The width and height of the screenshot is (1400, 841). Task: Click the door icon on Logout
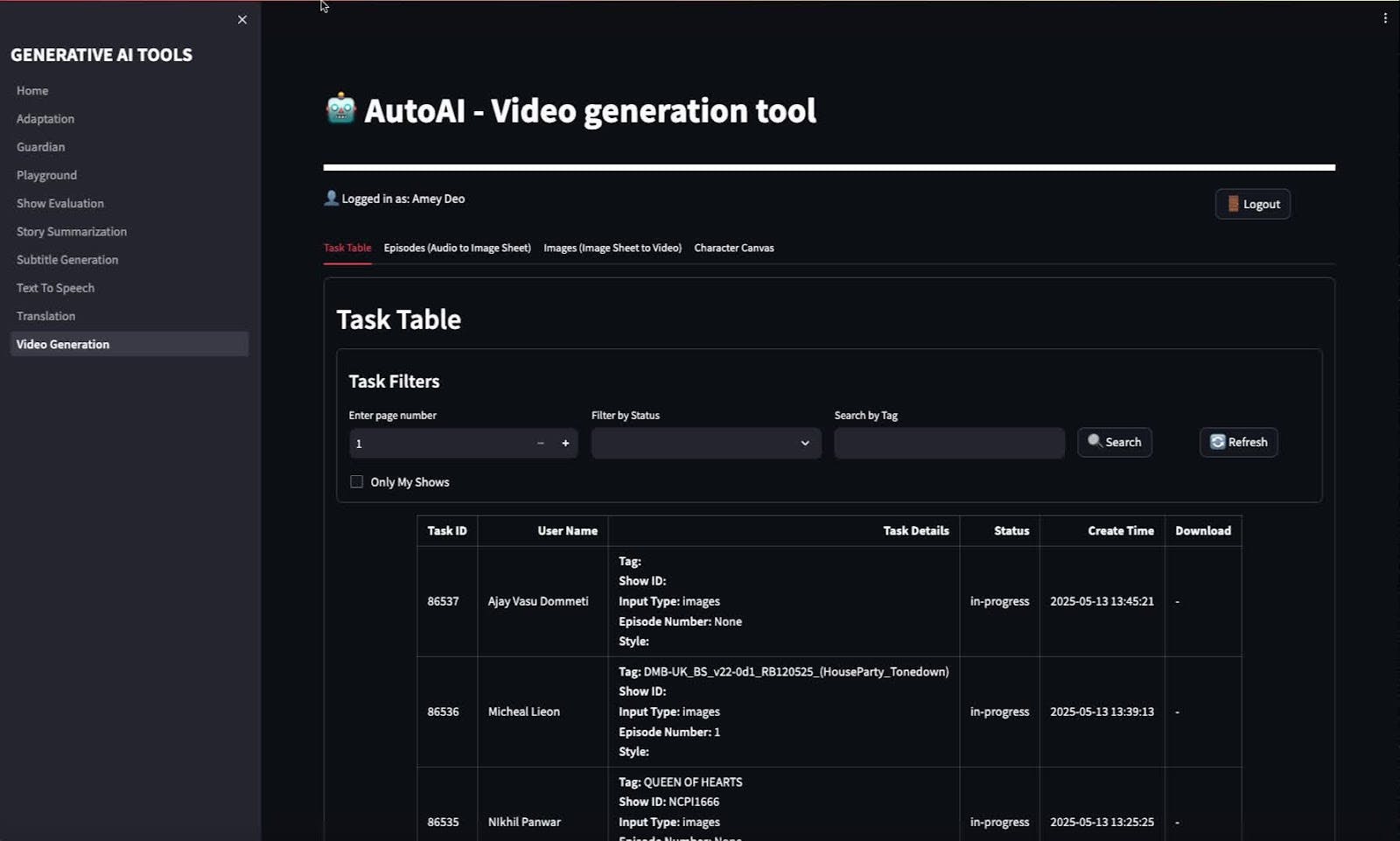coord(1233,204)
